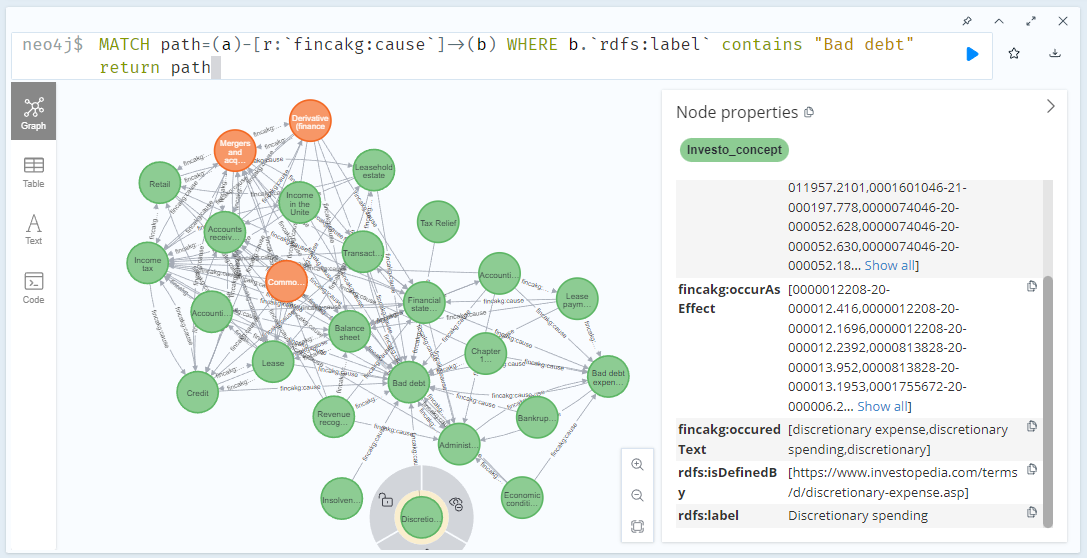The height and width of the screenshot is (558, 1087).
Task: Toggle fullscreen for the result frame
Action: click(1030, 21)
